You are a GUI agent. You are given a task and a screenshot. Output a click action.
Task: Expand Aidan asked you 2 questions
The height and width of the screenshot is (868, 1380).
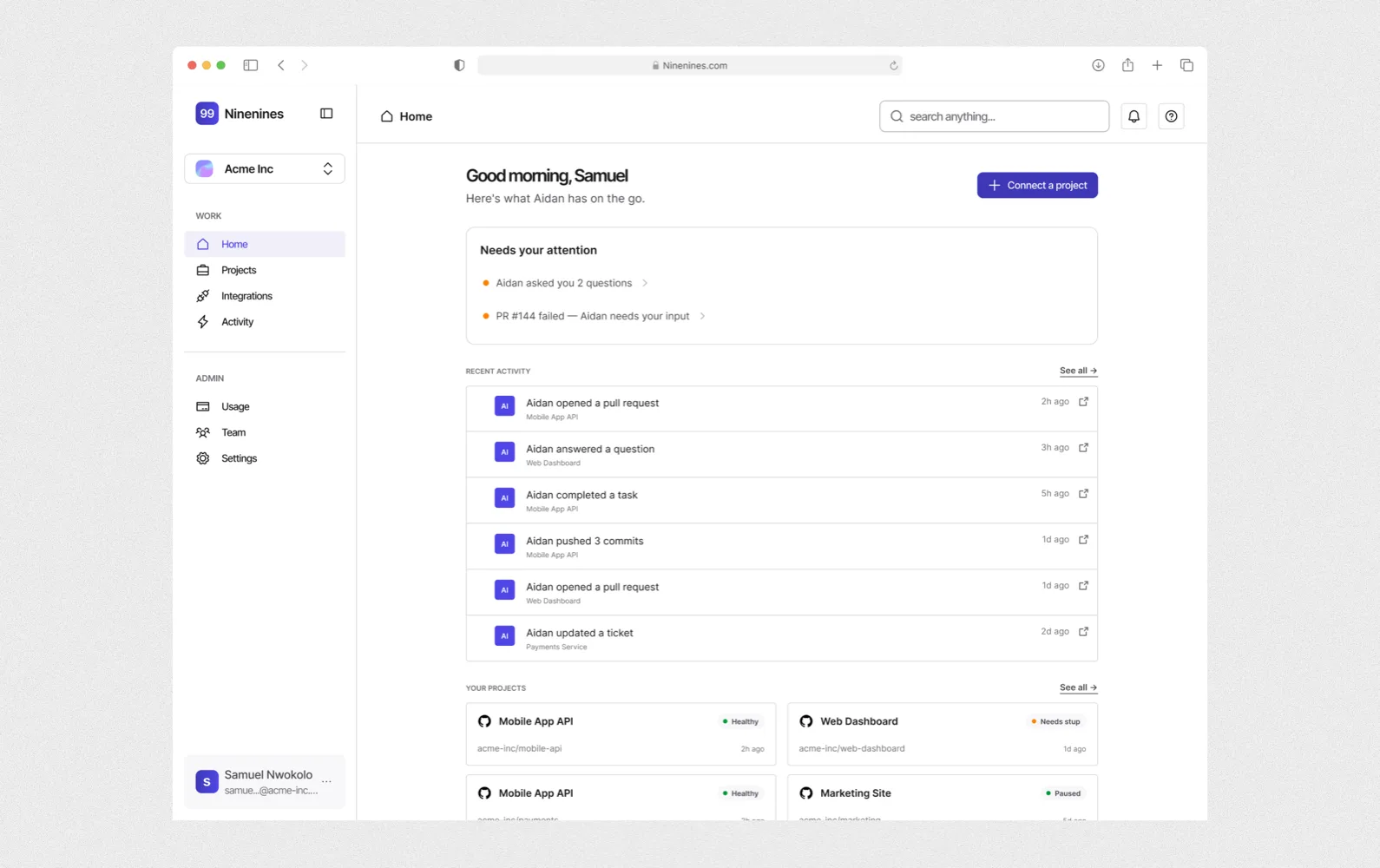[x=565, y=283]
